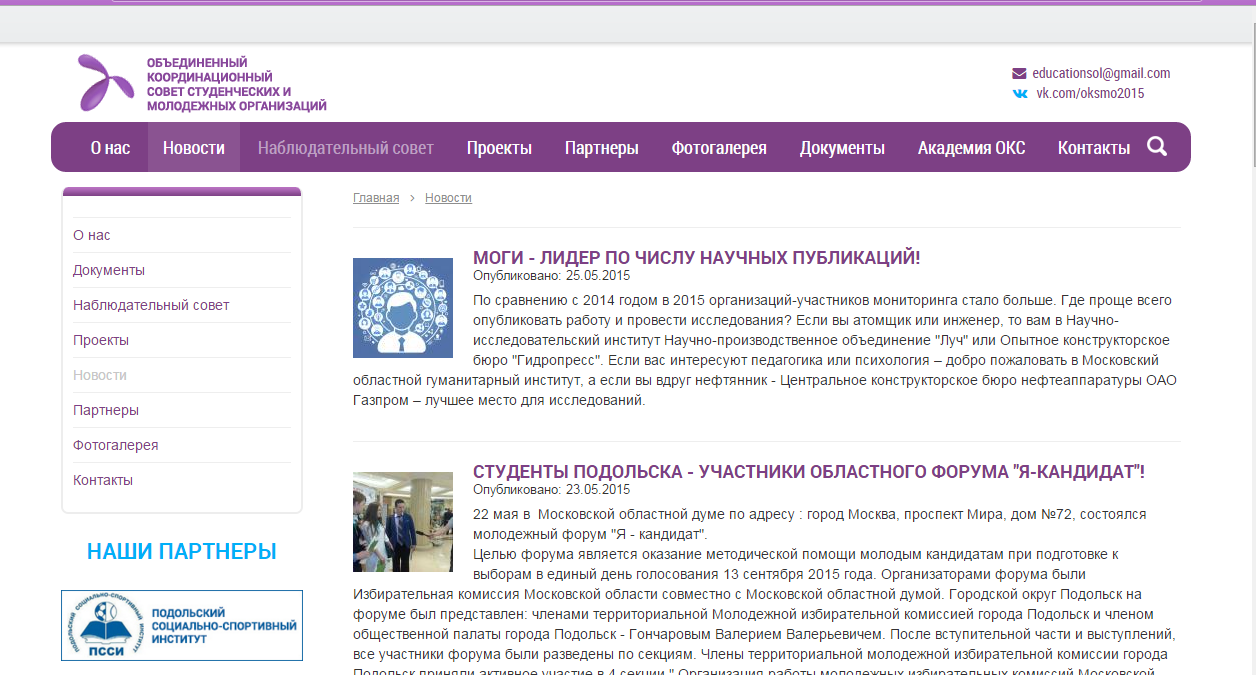Open Партнеры in the left sidebar menu
The width and height of the screenshot is (1256, 675).
106,410
